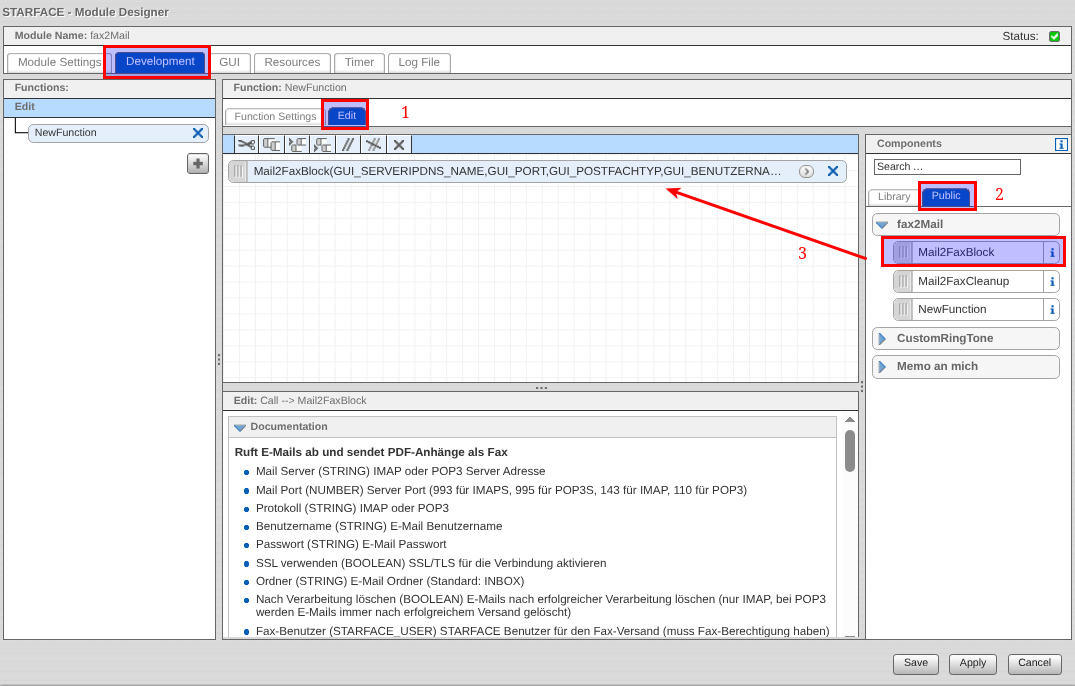1075x686 pixels.
Task: Click into the components Search field
Action: pos(946,167)
